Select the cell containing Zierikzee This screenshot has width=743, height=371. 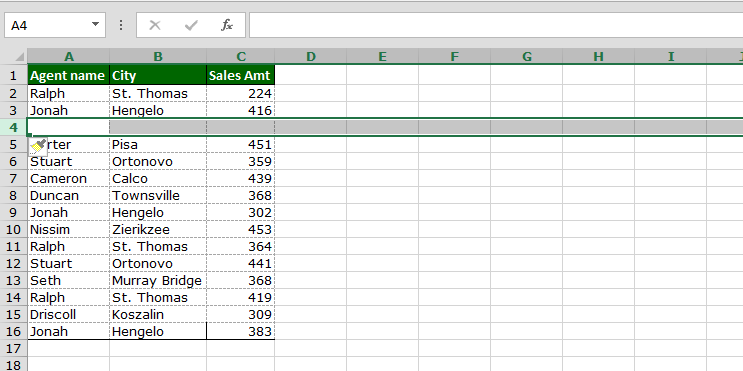[158, 230]
